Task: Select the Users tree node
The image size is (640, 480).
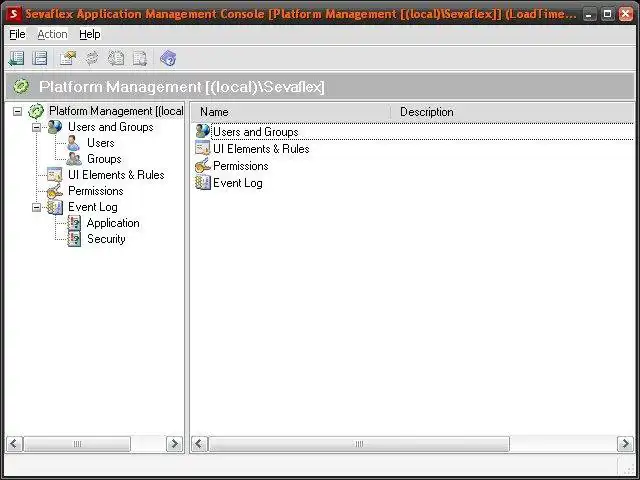Action: 100,143
